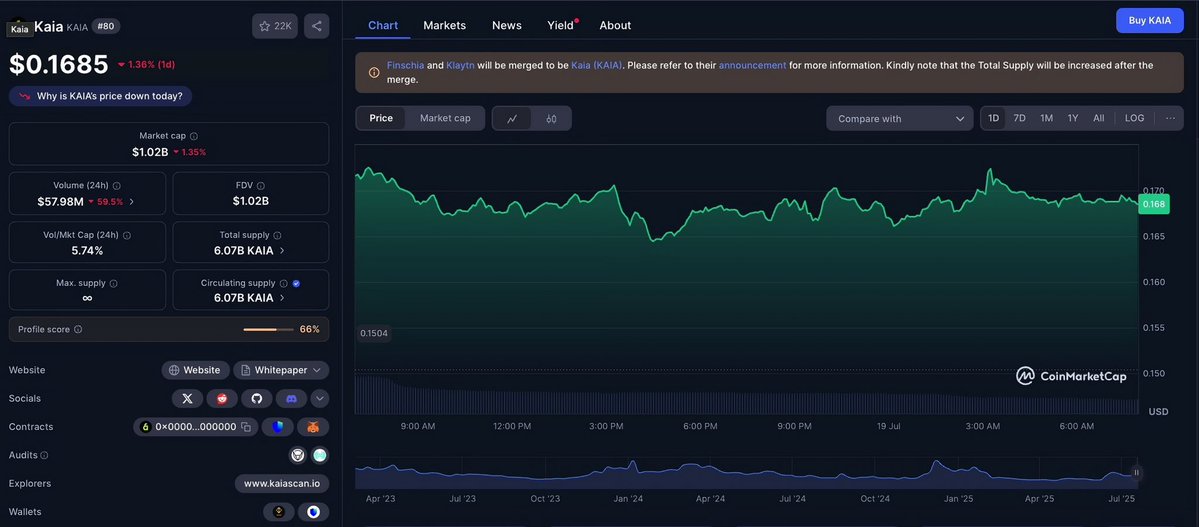1199x527 pixels.
Task: Open the News tab
Action: point(507,25)
